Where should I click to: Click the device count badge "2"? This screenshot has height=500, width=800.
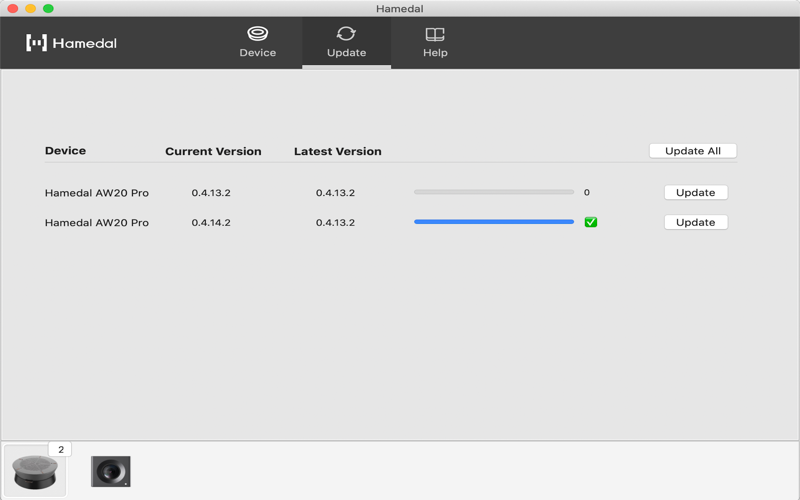(61, 449)
